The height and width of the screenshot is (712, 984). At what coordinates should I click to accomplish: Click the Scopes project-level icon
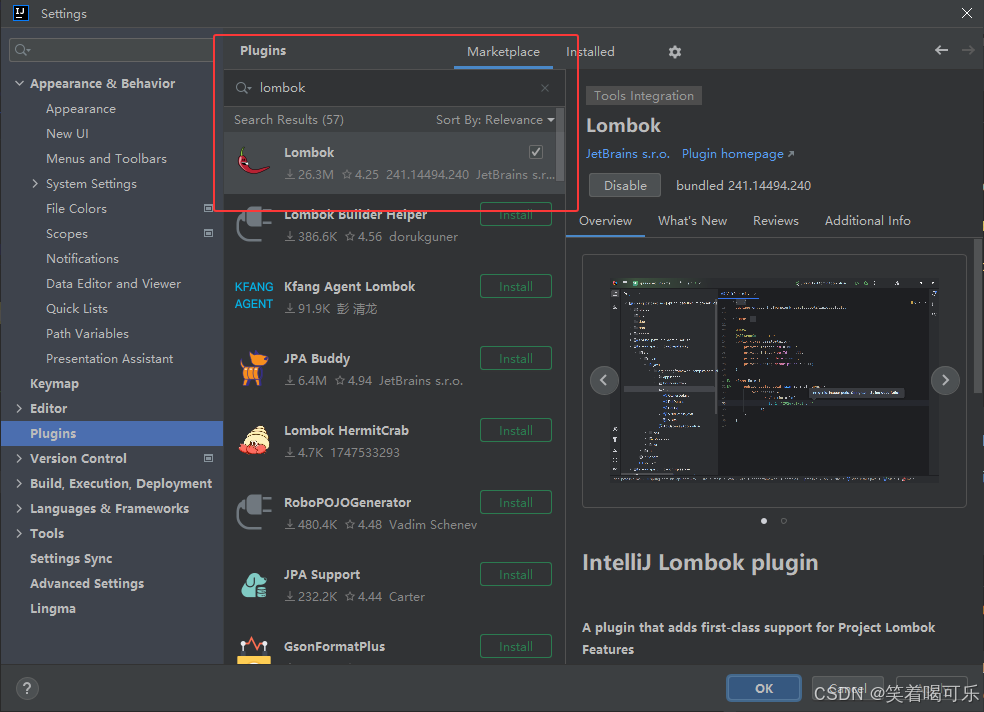click(x=208, y=233)
